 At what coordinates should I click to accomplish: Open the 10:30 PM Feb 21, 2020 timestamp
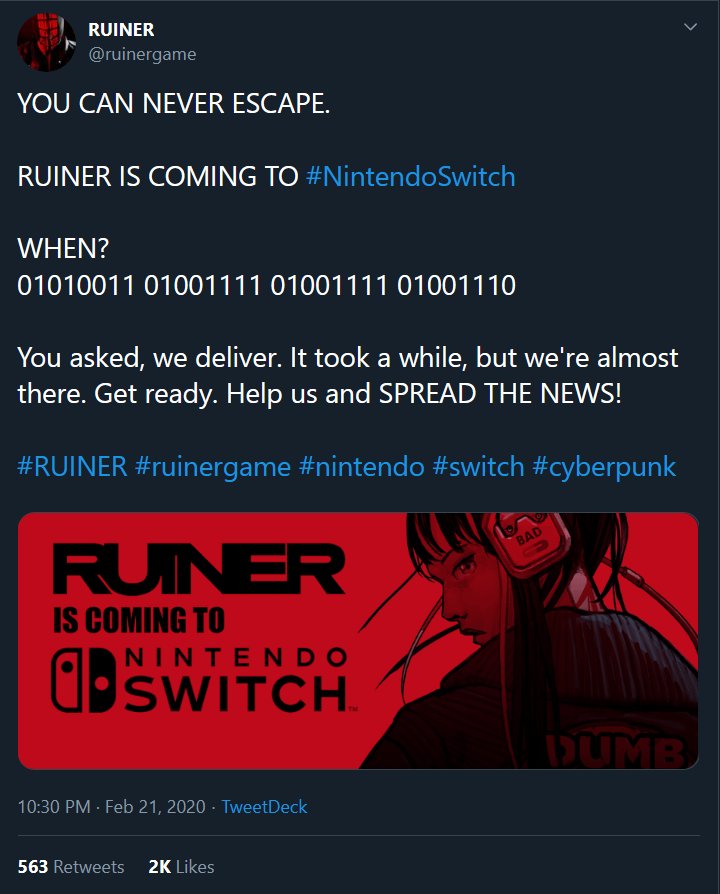point(112,807)
